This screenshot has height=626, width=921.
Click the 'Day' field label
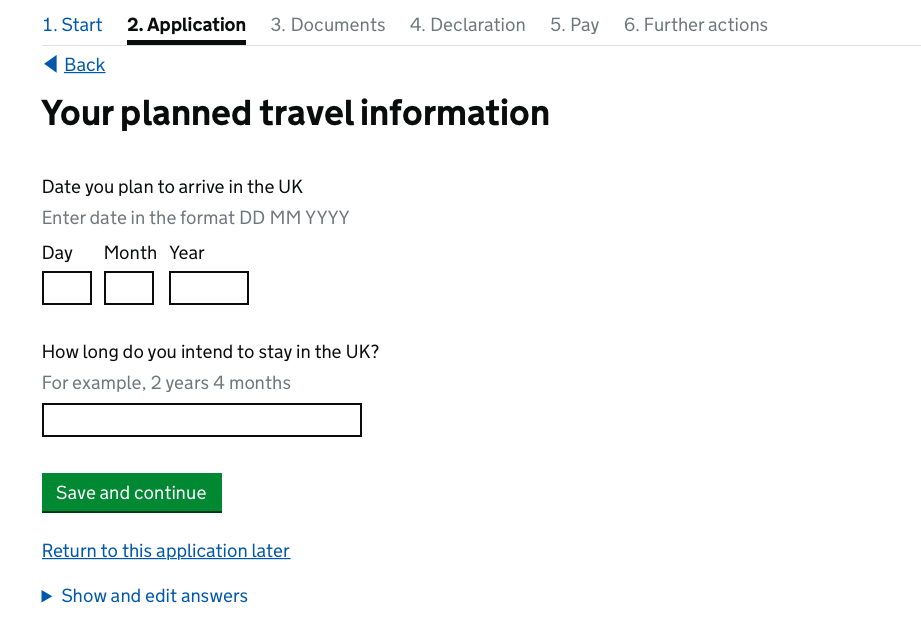pyautogui.click(x=58, y=253)
